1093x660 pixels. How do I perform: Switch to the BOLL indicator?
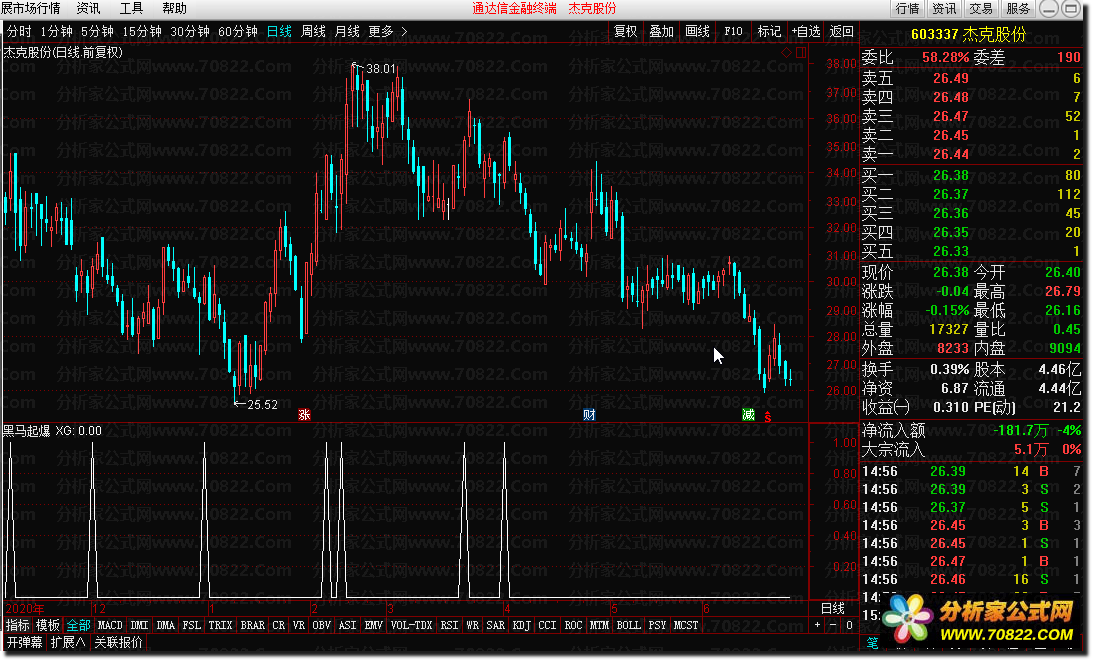628,625
